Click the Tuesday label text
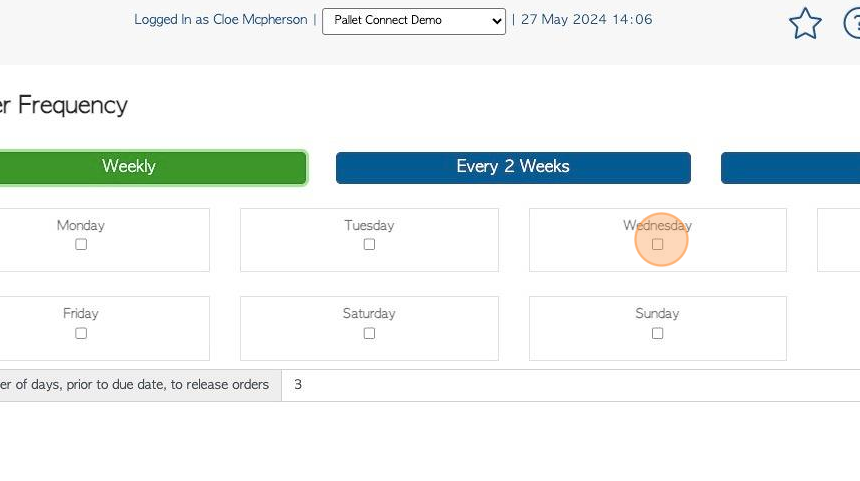The image size is (860, 481). (369, 225)
